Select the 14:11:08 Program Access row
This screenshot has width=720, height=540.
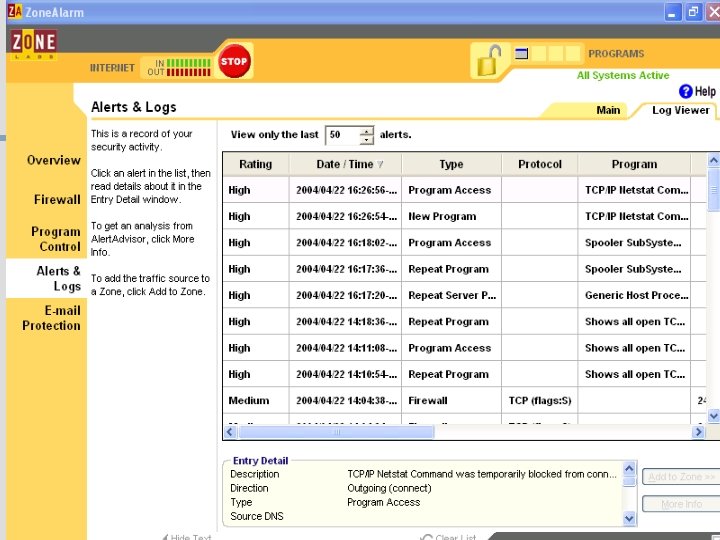point(465,348)
